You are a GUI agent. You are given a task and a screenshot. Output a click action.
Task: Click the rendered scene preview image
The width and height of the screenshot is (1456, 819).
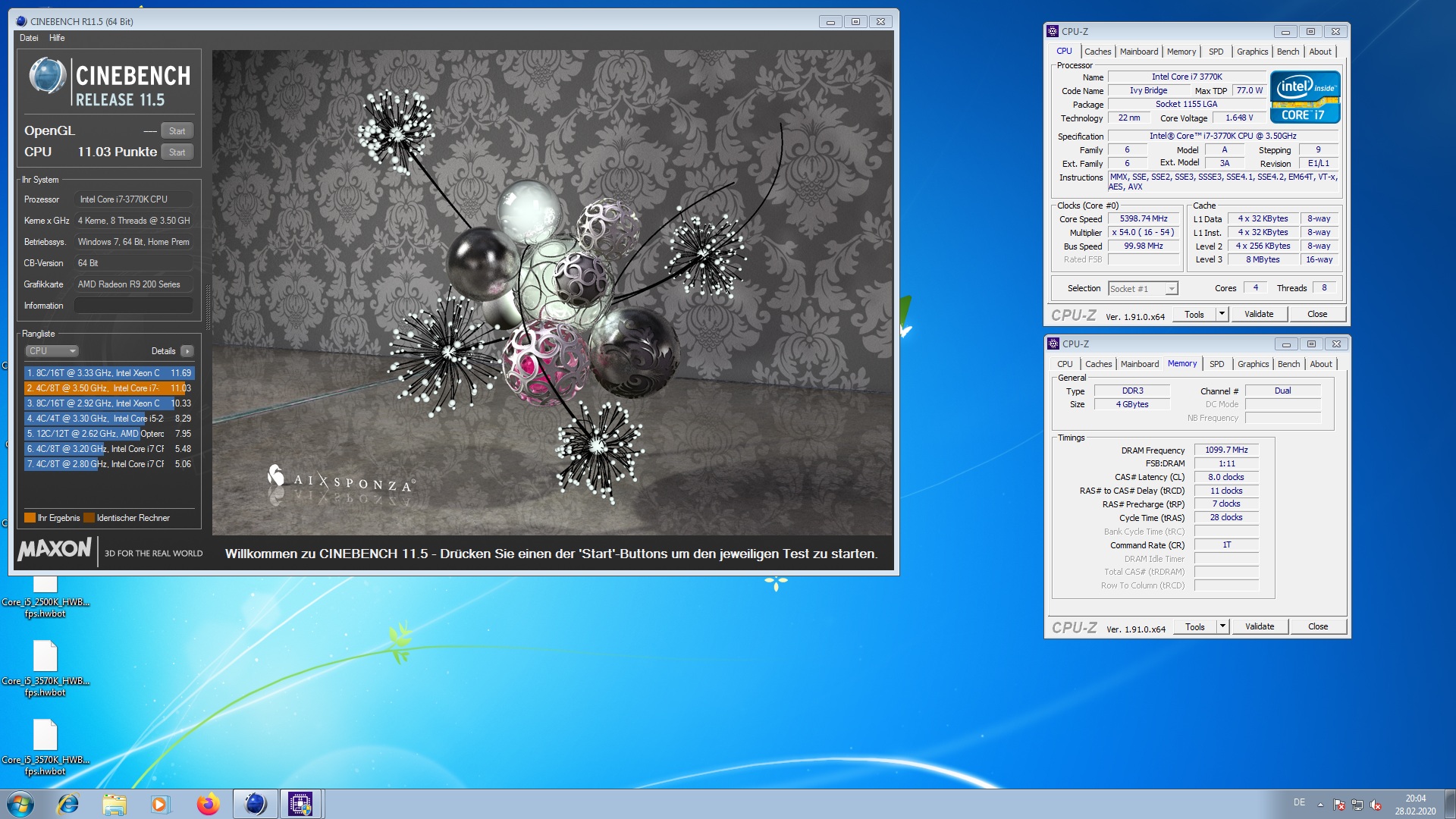(552, 293)
